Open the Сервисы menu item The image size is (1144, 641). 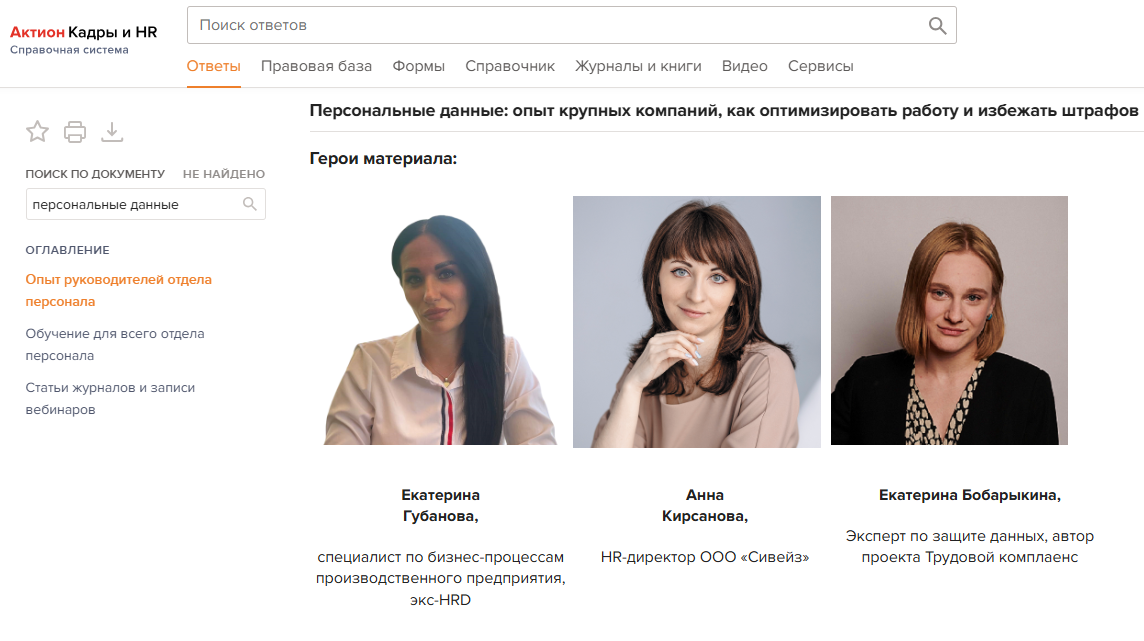point(821,66)
